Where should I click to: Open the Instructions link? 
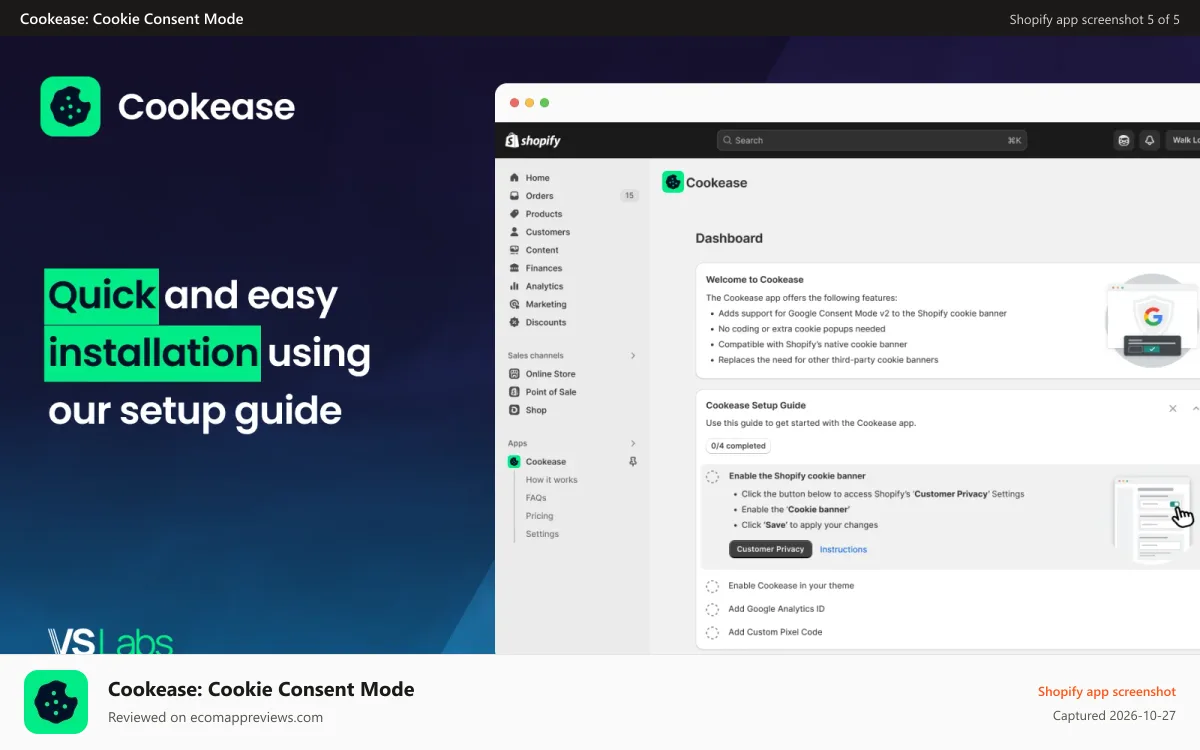tap(843, 549)
